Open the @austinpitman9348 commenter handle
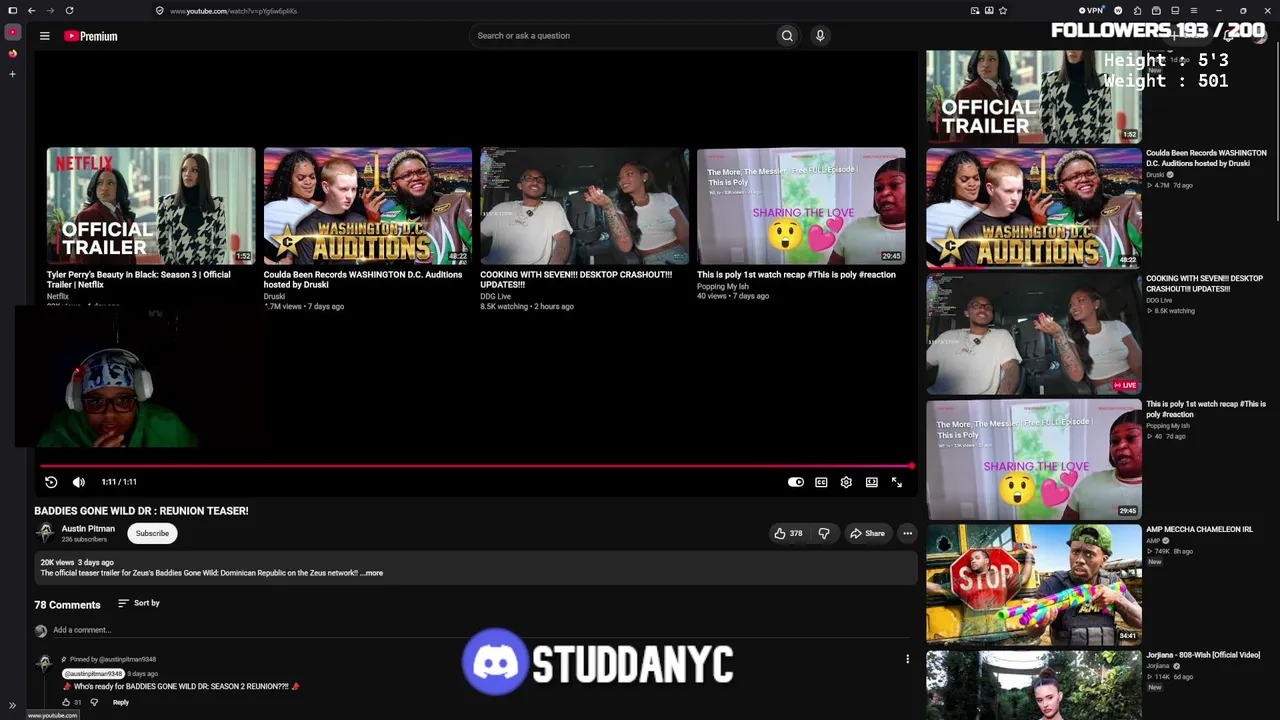 [95, 674]
